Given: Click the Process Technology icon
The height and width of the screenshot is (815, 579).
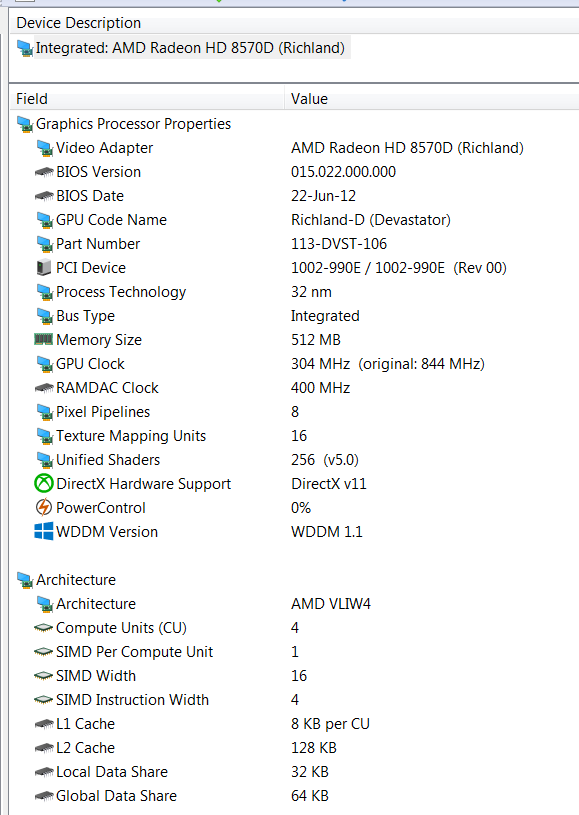Looking at the screenshot, I should pyautogui.click(x=45, y=292).
